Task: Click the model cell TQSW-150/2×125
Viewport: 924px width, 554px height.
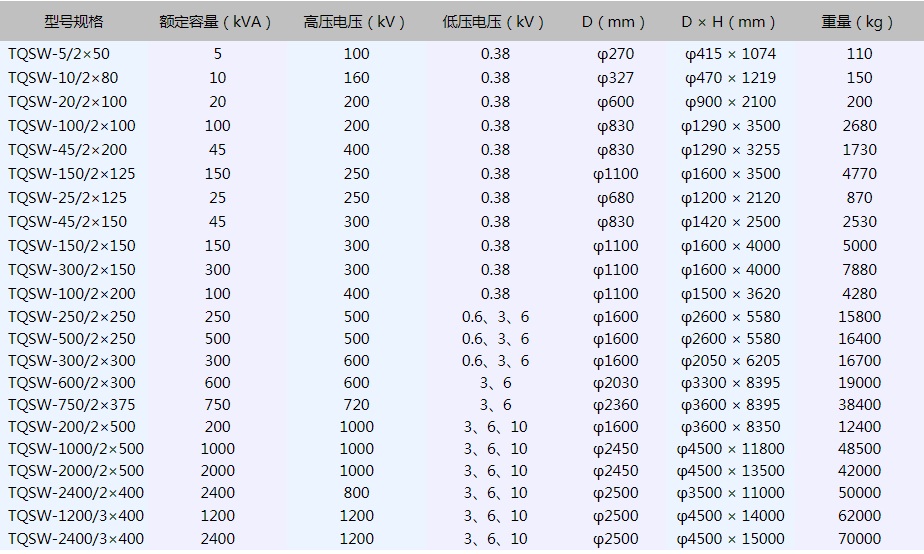Action: point(71,174)
